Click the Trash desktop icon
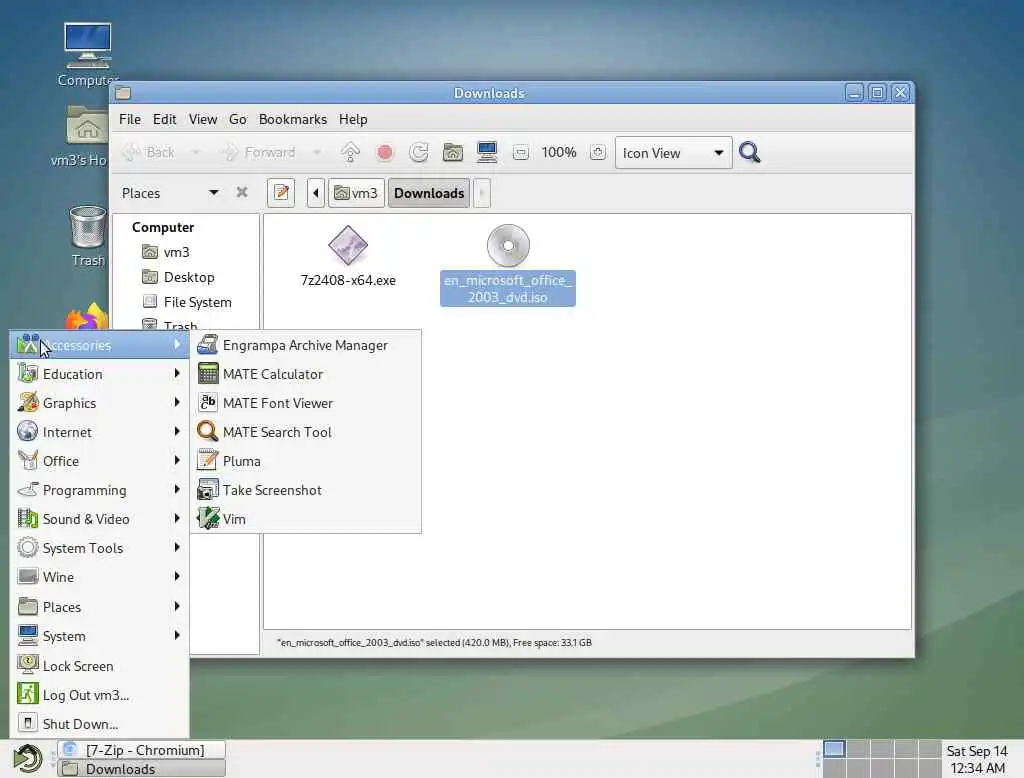Screen dimensions: 1024x778 88,236
